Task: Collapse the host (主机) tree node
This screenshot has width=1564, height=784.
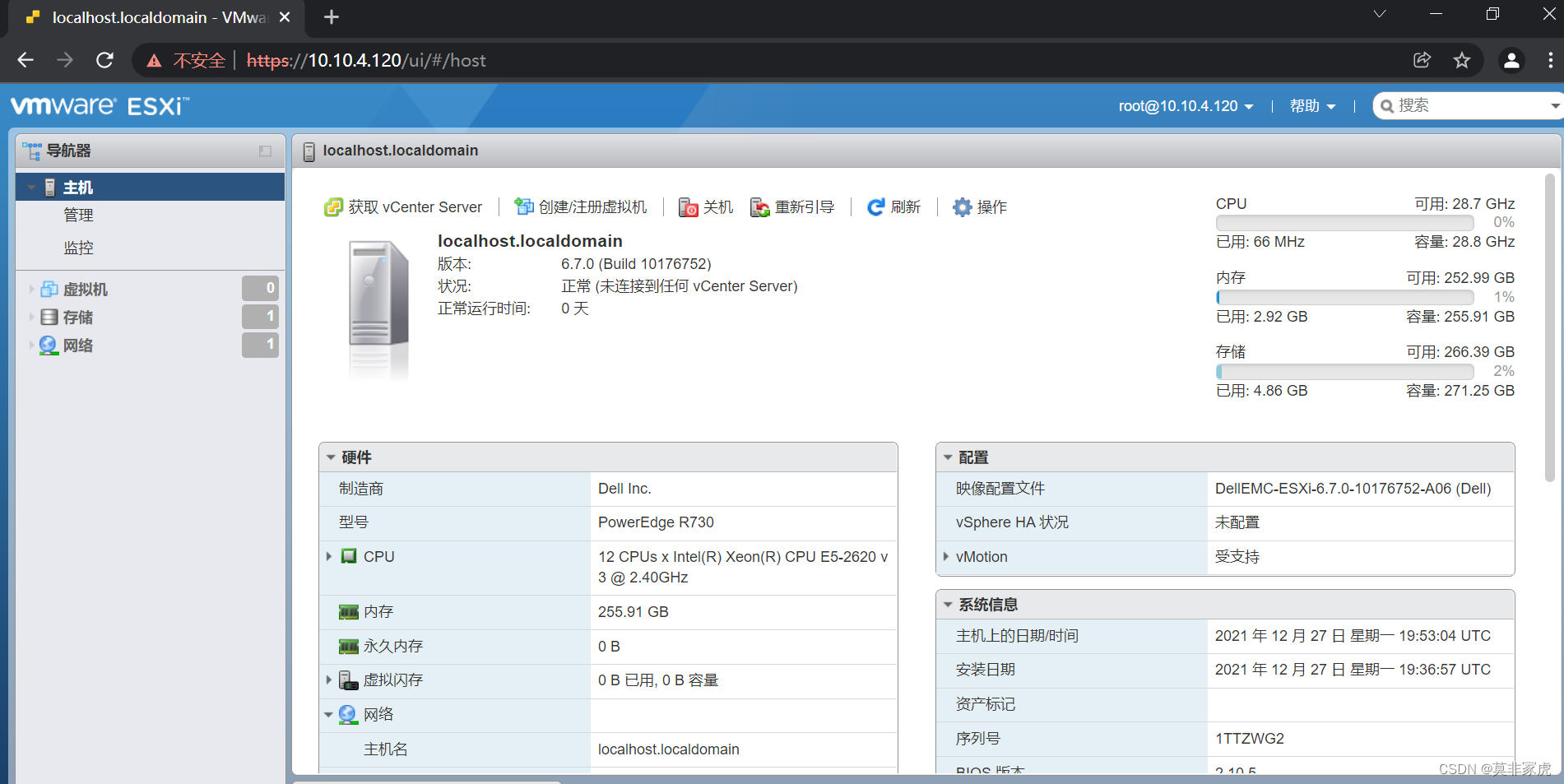Action: [31, 188]
